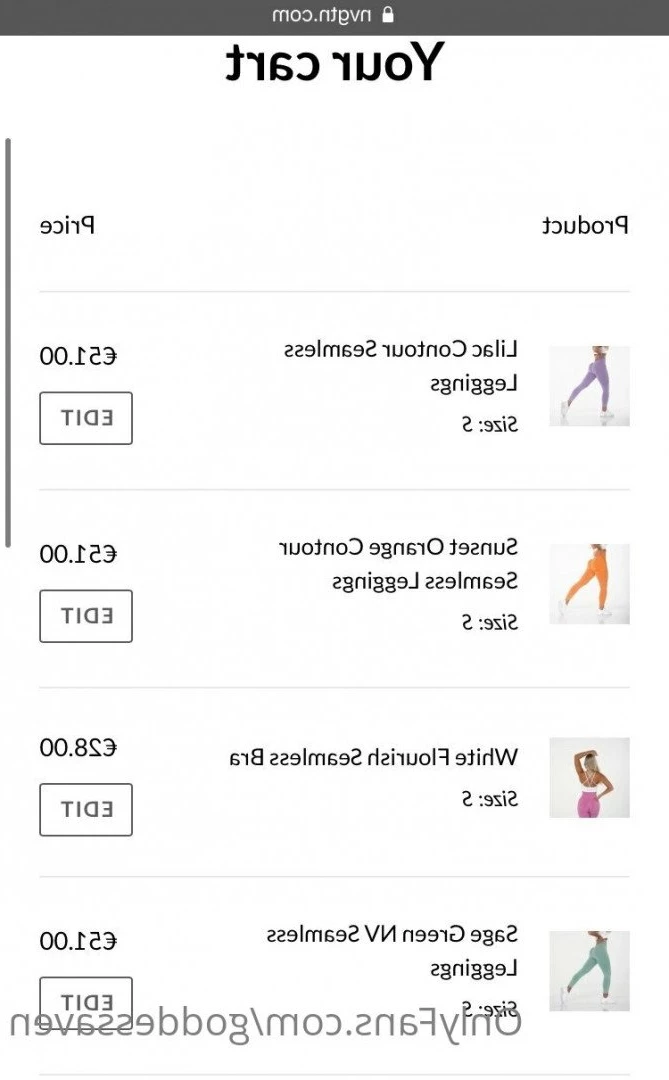Click the padlock icon in address bar
The width and height of the screenshot is (669, 1080).
tap(388, 14)
